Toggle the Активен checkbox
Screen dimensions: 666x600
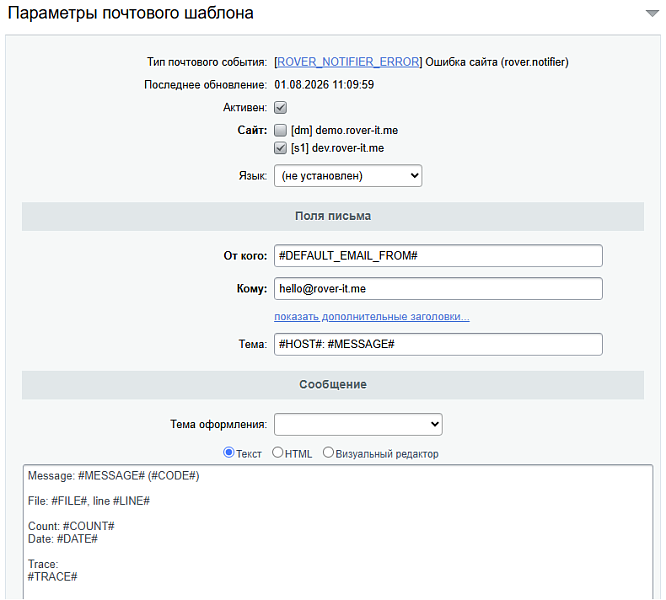[x=280, y=107]
